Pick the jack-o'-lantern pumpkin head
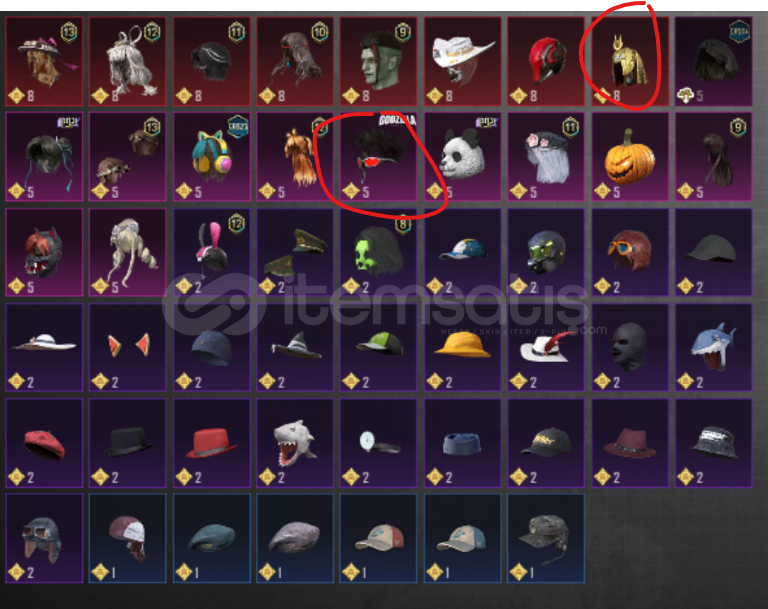 [629, 157]
